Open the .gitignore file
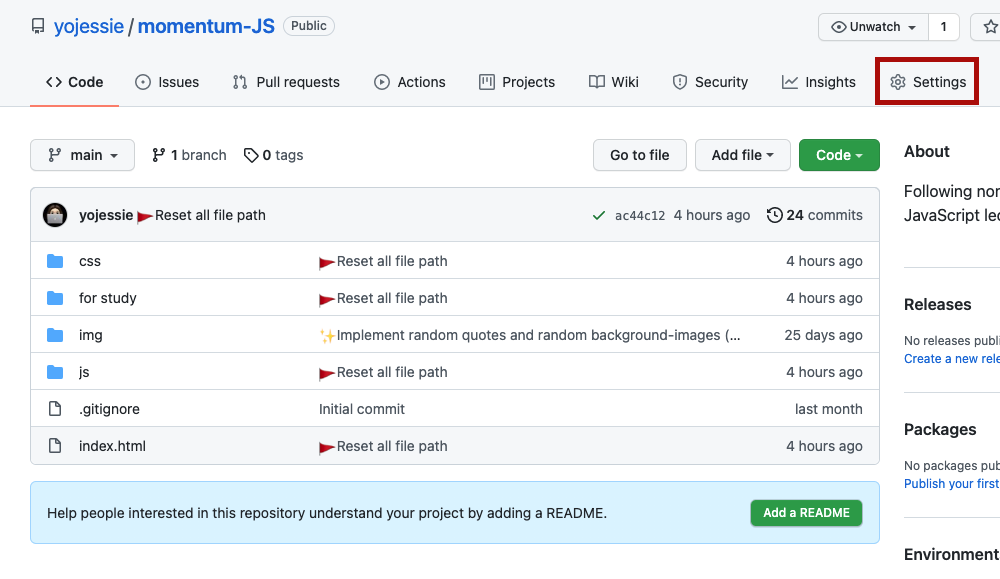The height and width of the screenshot is (579, 1000). point(109,409)
